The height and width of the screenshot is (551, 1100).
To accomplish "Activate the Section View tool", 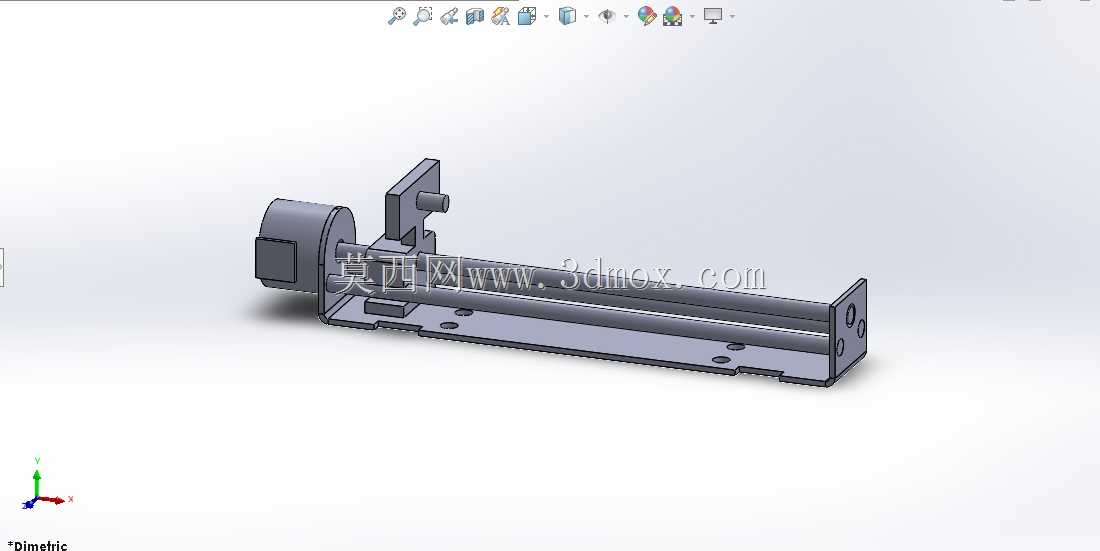I will point(475,15).
